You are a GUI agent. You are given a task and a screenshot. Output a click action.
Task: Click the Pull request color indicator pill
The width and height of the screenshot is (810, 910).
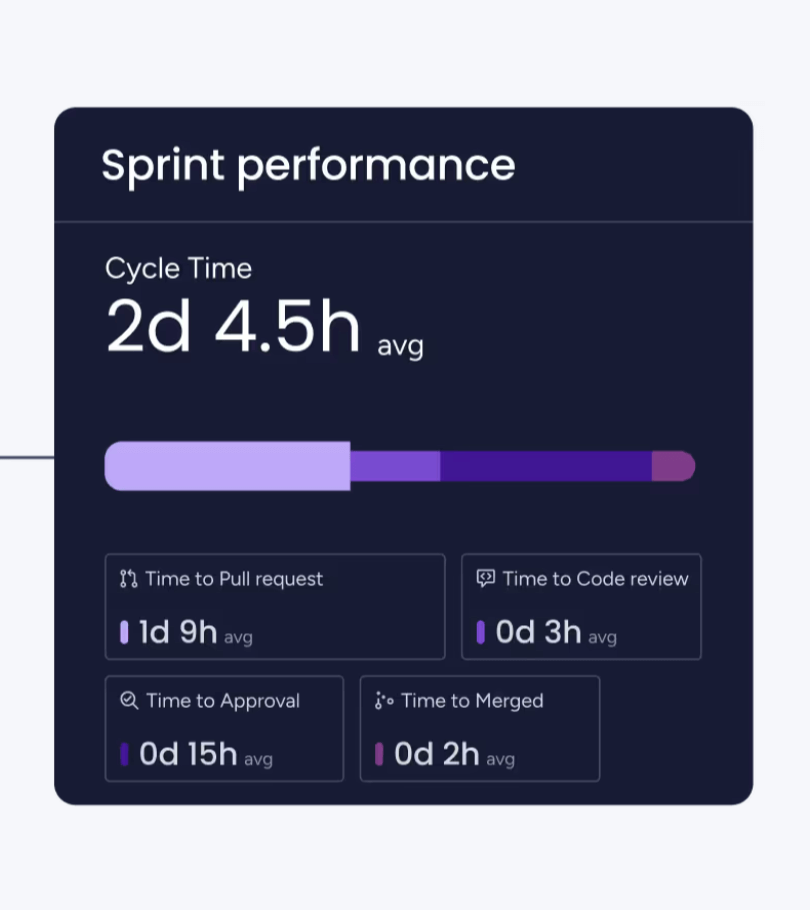click(124, 633)
